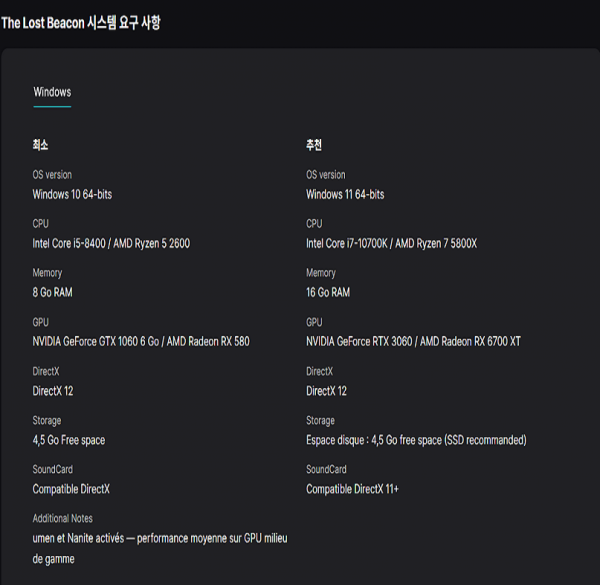Image resolution: width=600 pixels, height=585 pixels.
Task: Click the recommended DirectX 12 value
Action: (326, 390)
